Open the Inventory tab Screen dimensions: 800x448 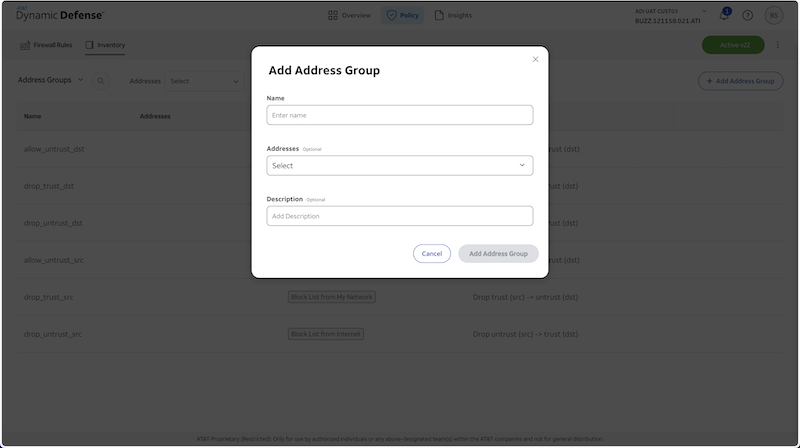[105, 45]
